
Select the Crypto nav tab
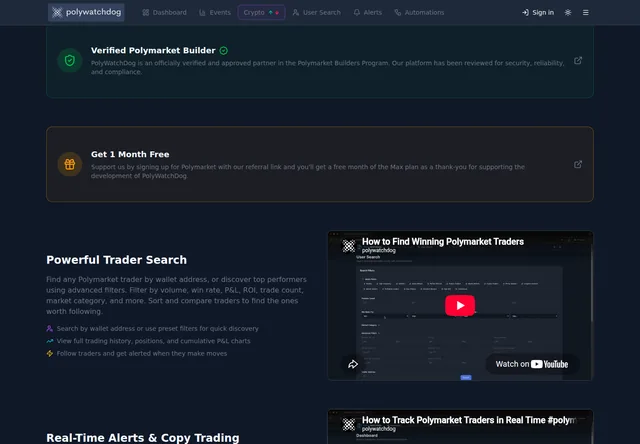tap(261, 13)
